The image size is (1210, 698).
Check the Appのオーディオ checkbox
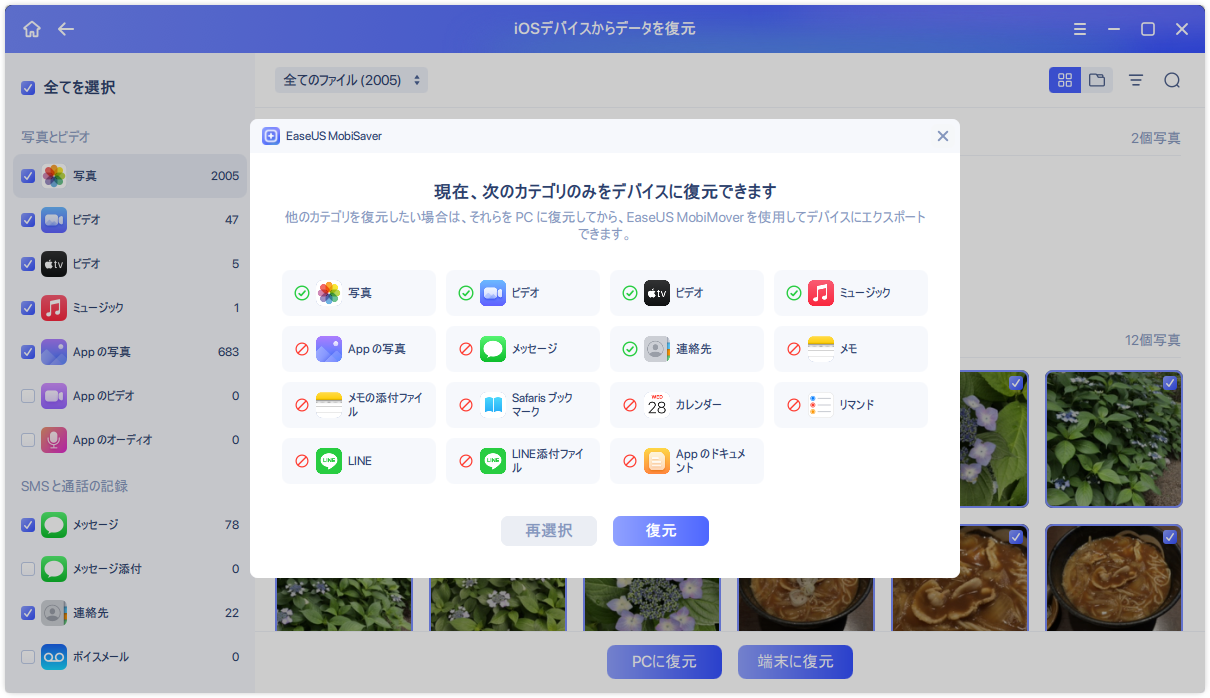[x=28, y=440]
